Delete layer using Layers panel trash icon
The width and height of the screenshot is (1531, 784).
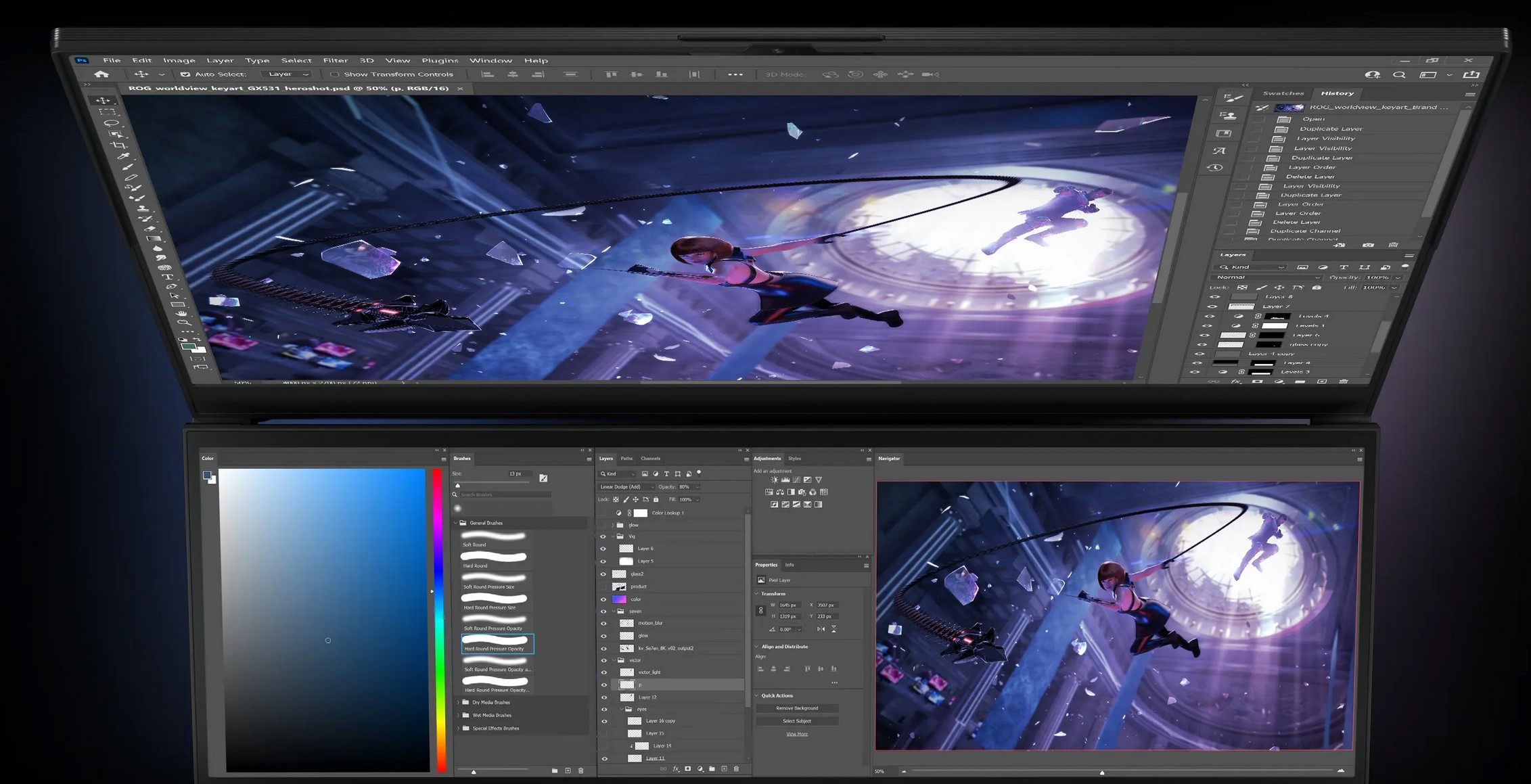(x=737, y=769)
